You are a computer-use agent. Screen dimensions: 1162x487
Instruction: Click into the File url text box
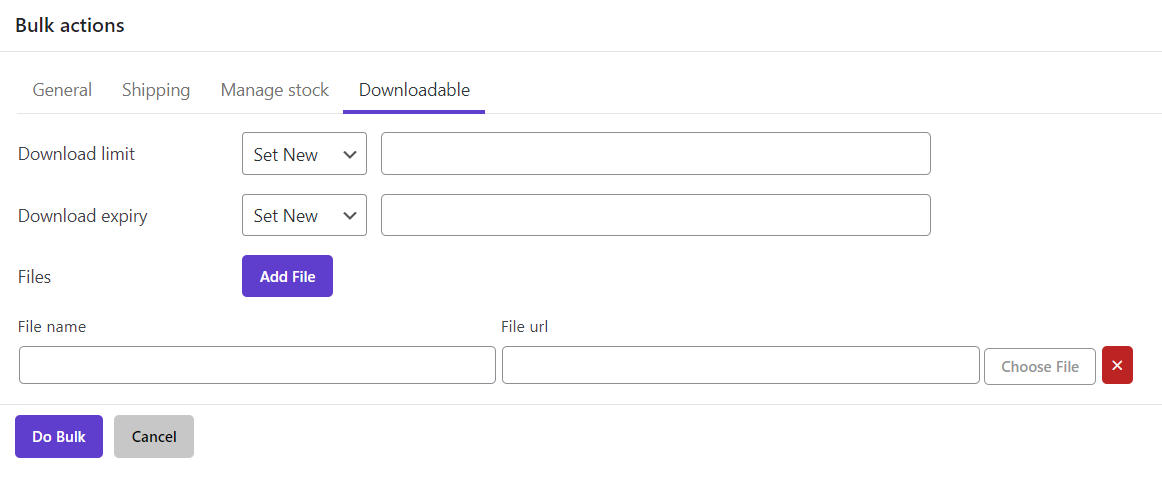pos(740,366)
